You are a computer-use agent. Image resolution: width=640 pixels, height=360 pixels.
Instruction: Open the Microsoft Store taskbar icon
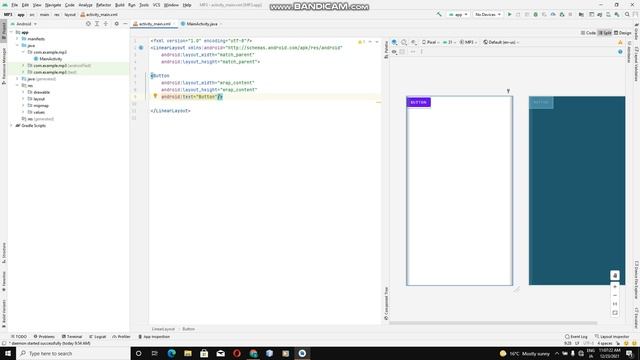[204, 353]
